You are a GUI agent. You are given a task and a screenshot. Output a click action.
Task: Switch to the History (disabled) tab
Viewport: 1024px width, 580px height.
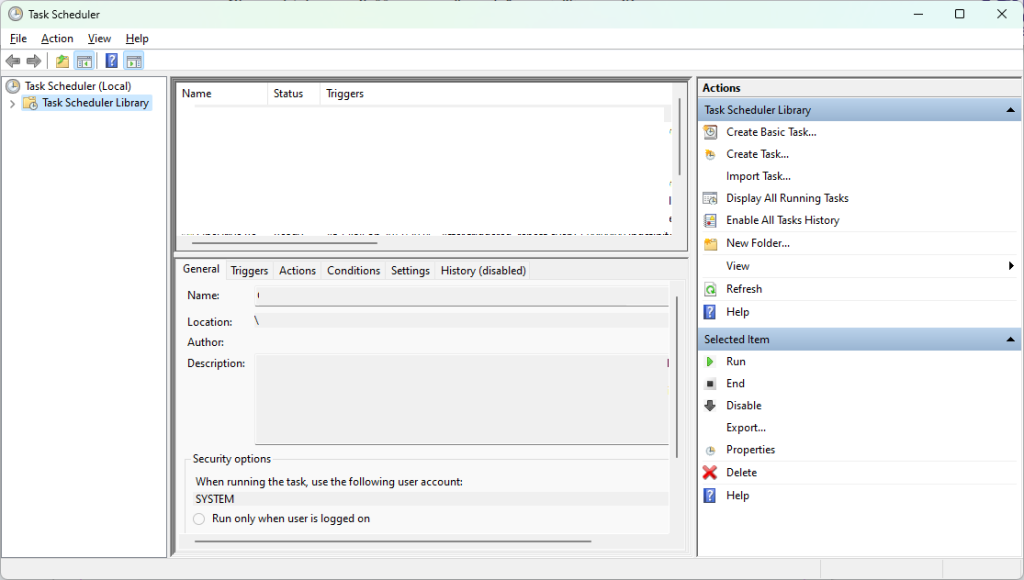483,270
